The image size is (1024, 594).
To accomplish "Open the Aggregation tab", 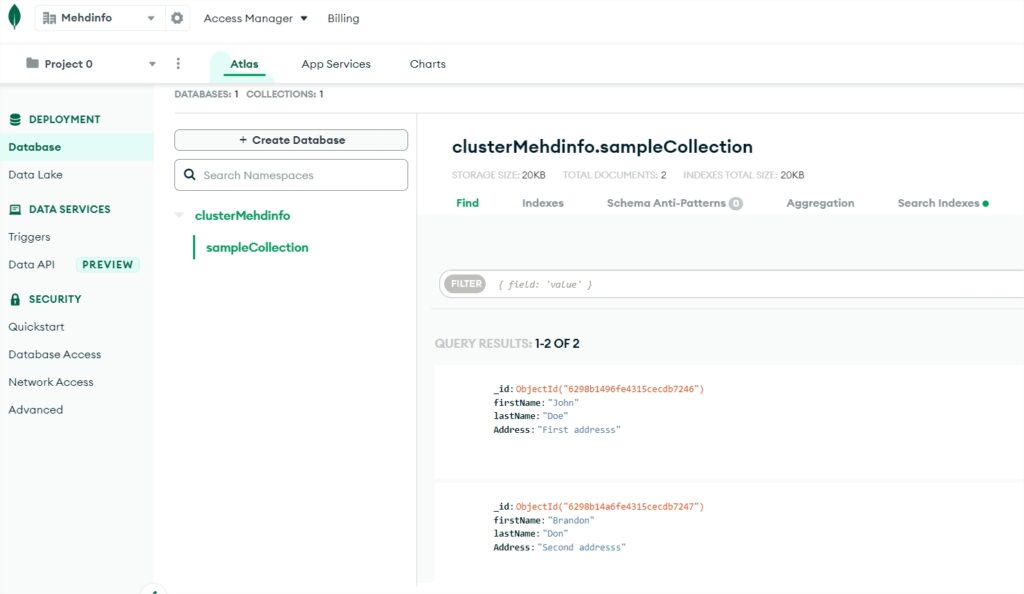I will (820, 203).
